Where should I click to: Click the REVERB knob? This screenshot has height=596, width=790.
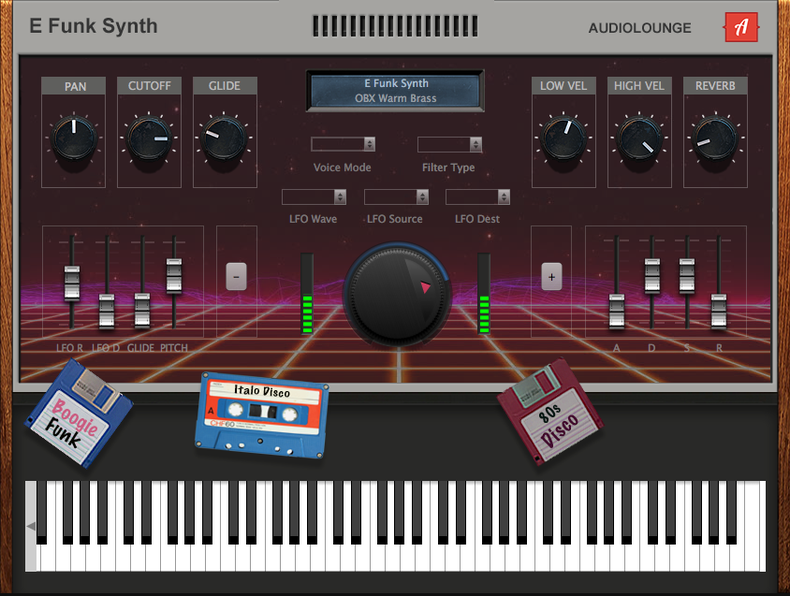click(714, 139)
